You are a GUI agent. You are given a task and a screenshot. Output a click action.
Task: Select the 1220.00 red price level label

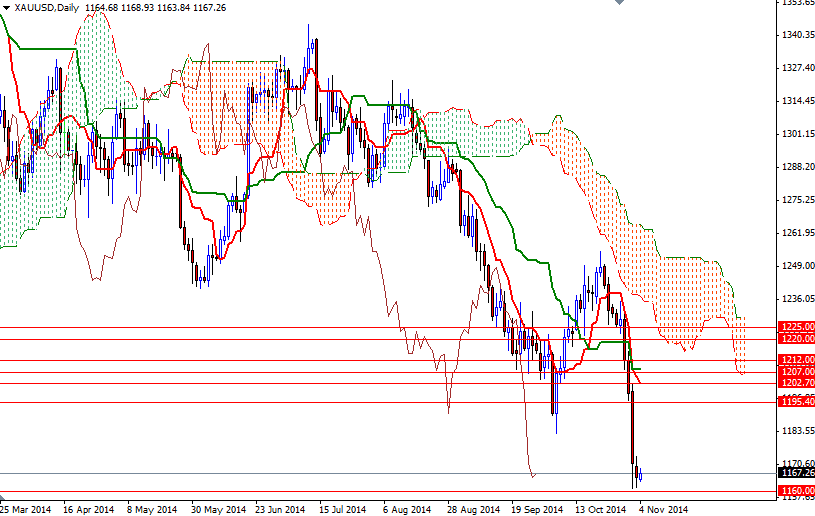click(795, 339)
